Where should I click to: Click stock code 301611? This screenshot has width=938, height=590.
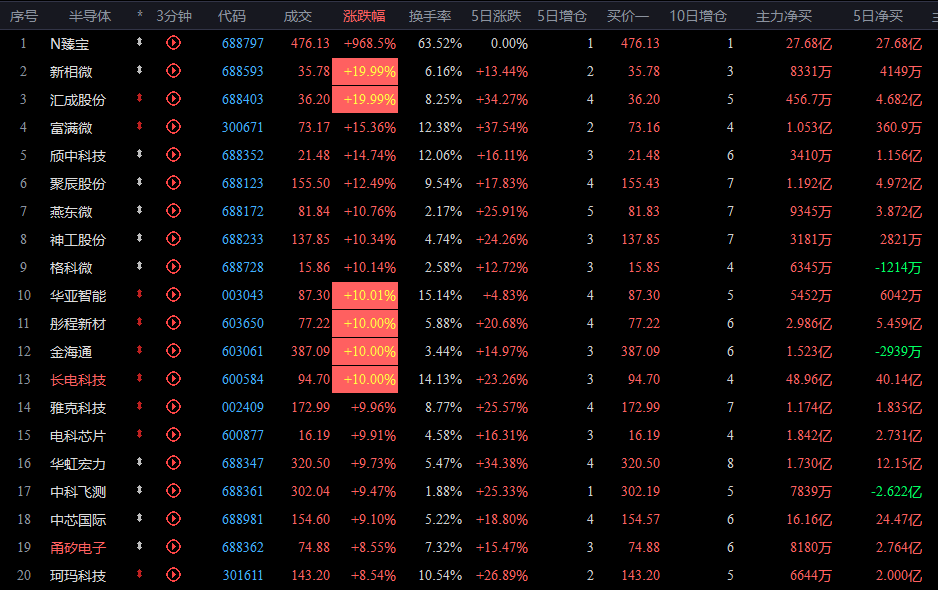pos(242,576)
